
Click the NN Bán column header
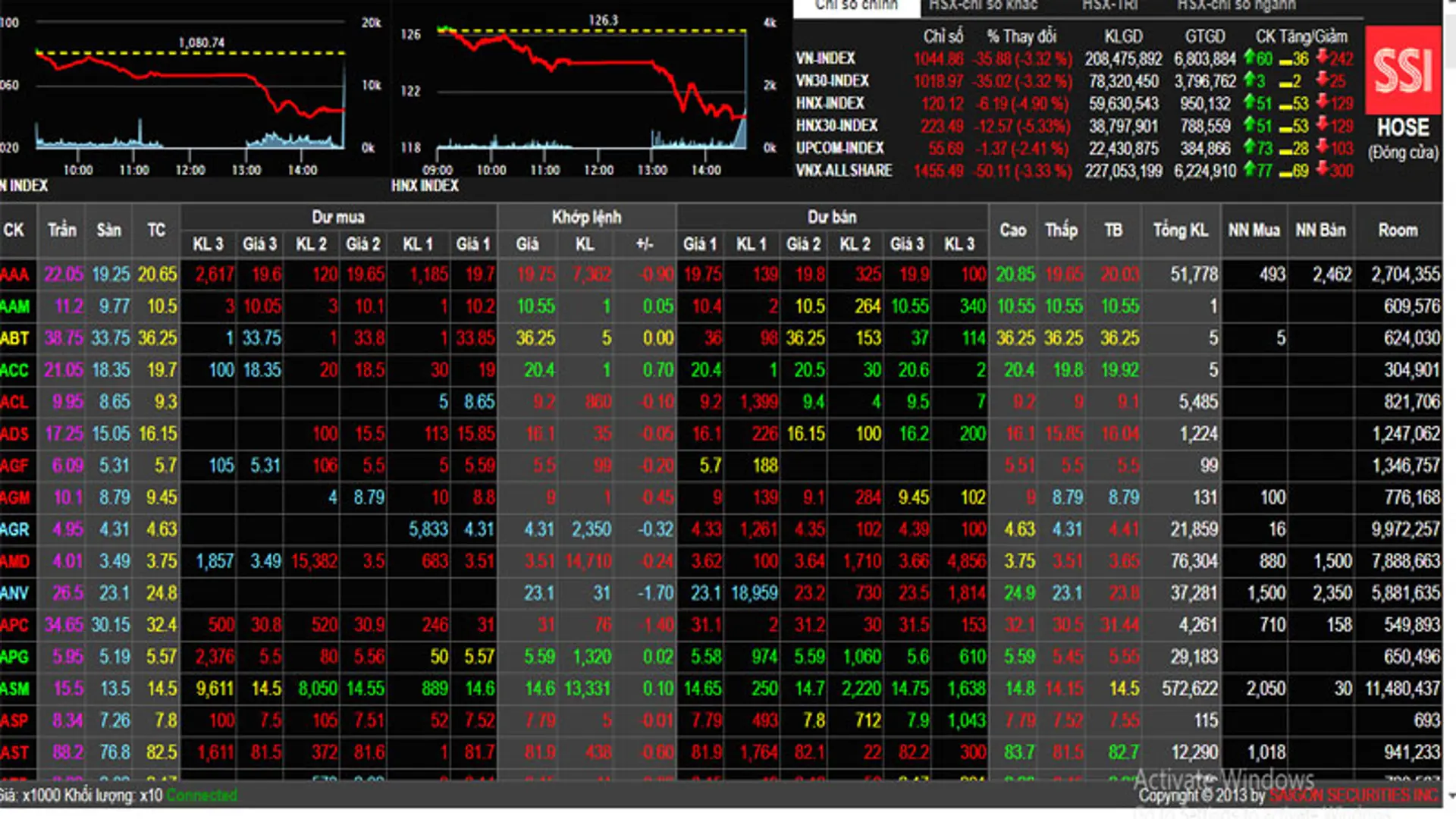(1320, 231)
